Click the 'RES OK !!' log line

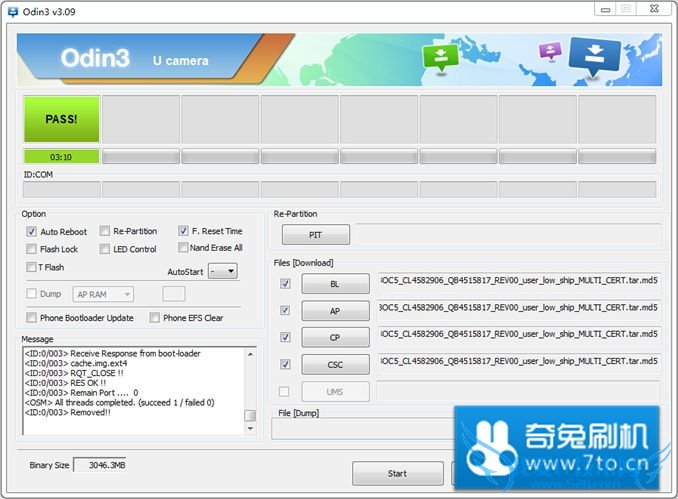66,383
